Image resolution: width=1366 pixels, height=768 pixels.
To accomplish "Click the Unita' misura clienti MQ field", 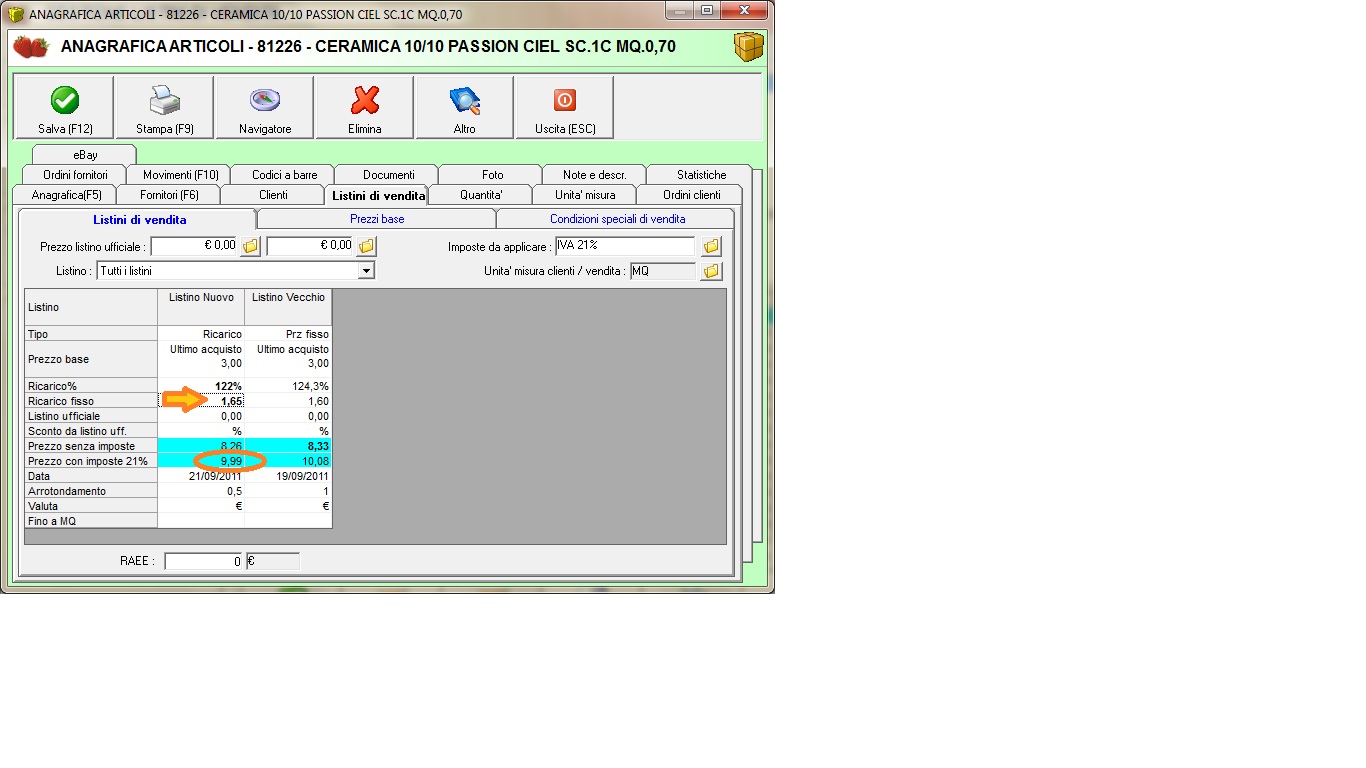I will [x=662, y=271].
